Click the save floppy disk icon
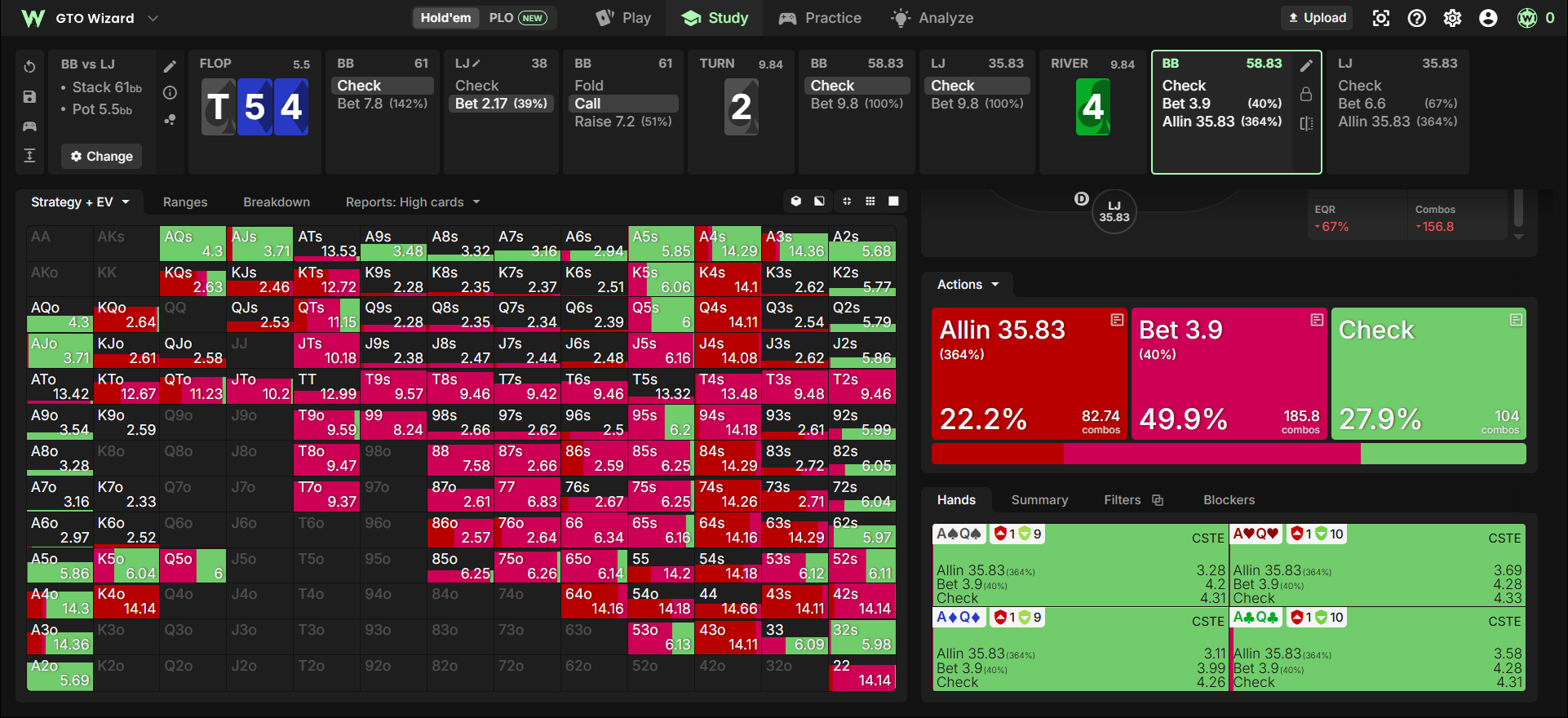 [29, 96]
